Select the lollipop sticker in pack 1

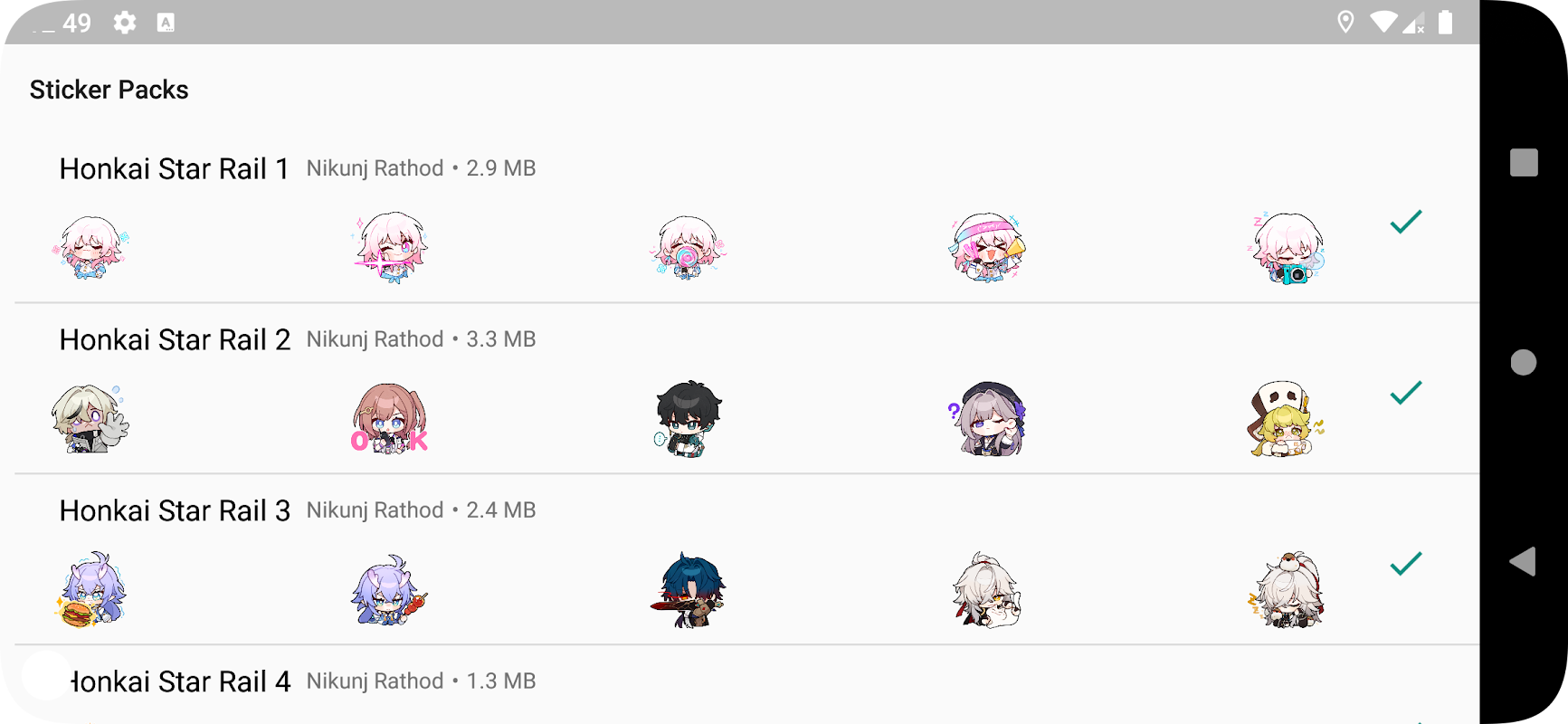coord(688,247)
